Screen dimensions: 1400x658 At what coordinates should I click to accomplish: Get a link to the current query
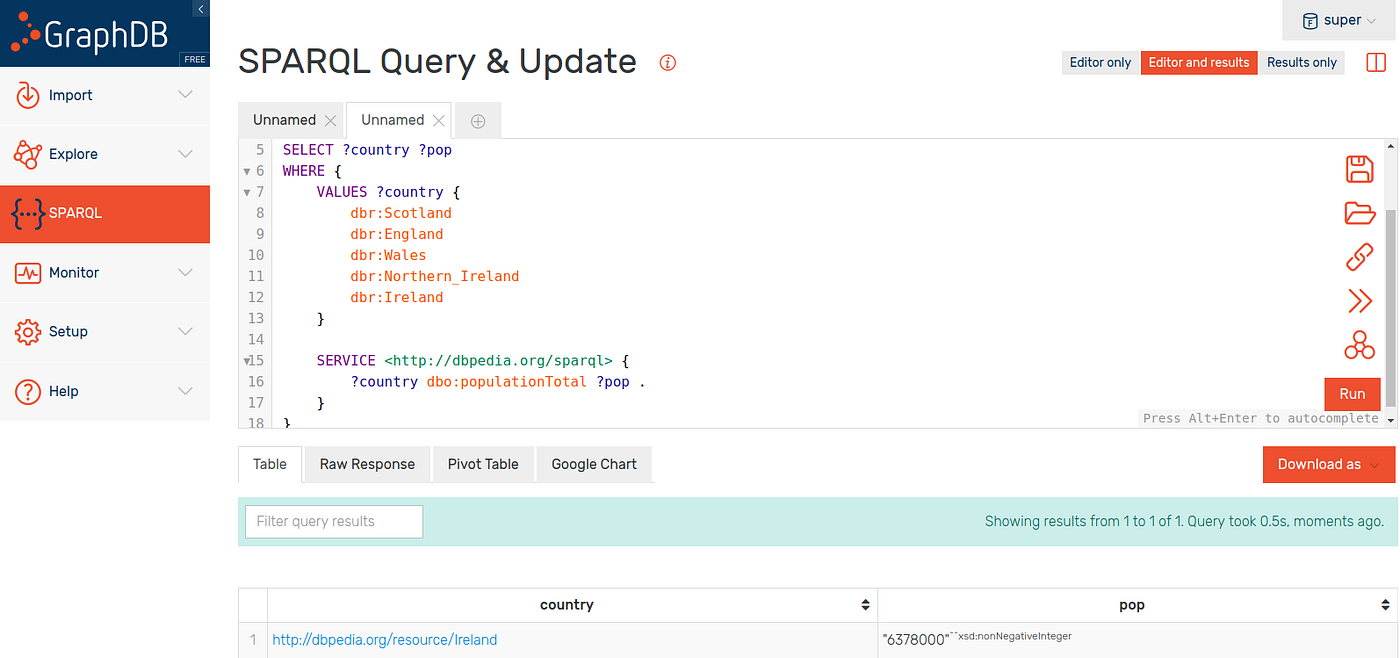point(1359,257)
